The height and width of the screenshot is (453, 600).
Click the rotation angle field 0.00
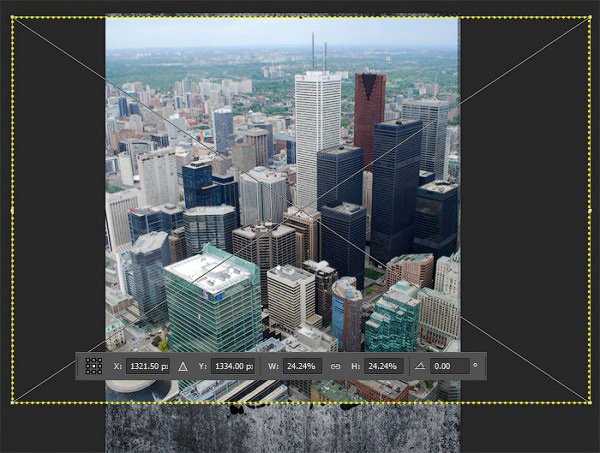450,366
